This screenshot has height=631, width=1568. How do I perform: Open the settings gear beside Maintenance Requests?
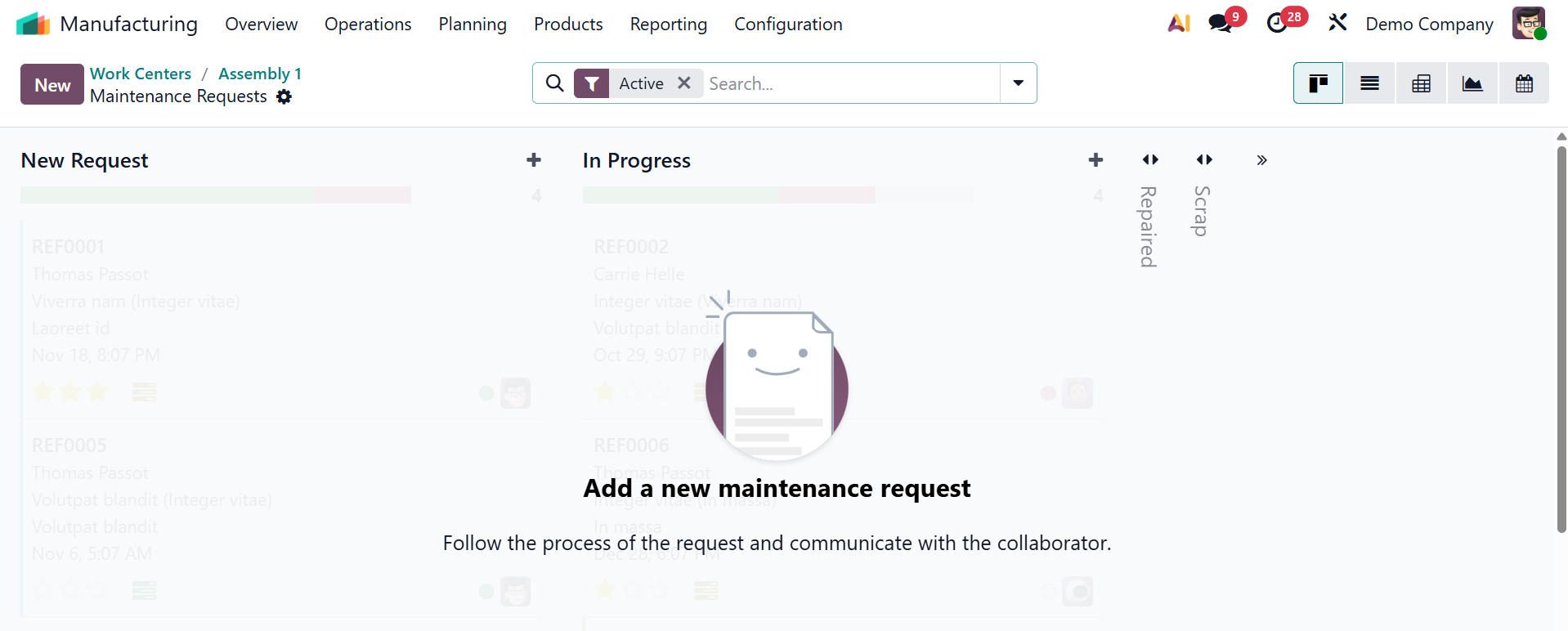tap(284, 96)
